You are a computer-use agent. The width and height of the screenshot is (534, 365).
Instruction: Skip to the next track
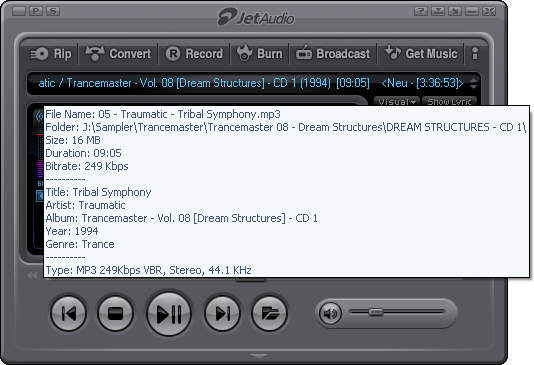tap(222, 313)
